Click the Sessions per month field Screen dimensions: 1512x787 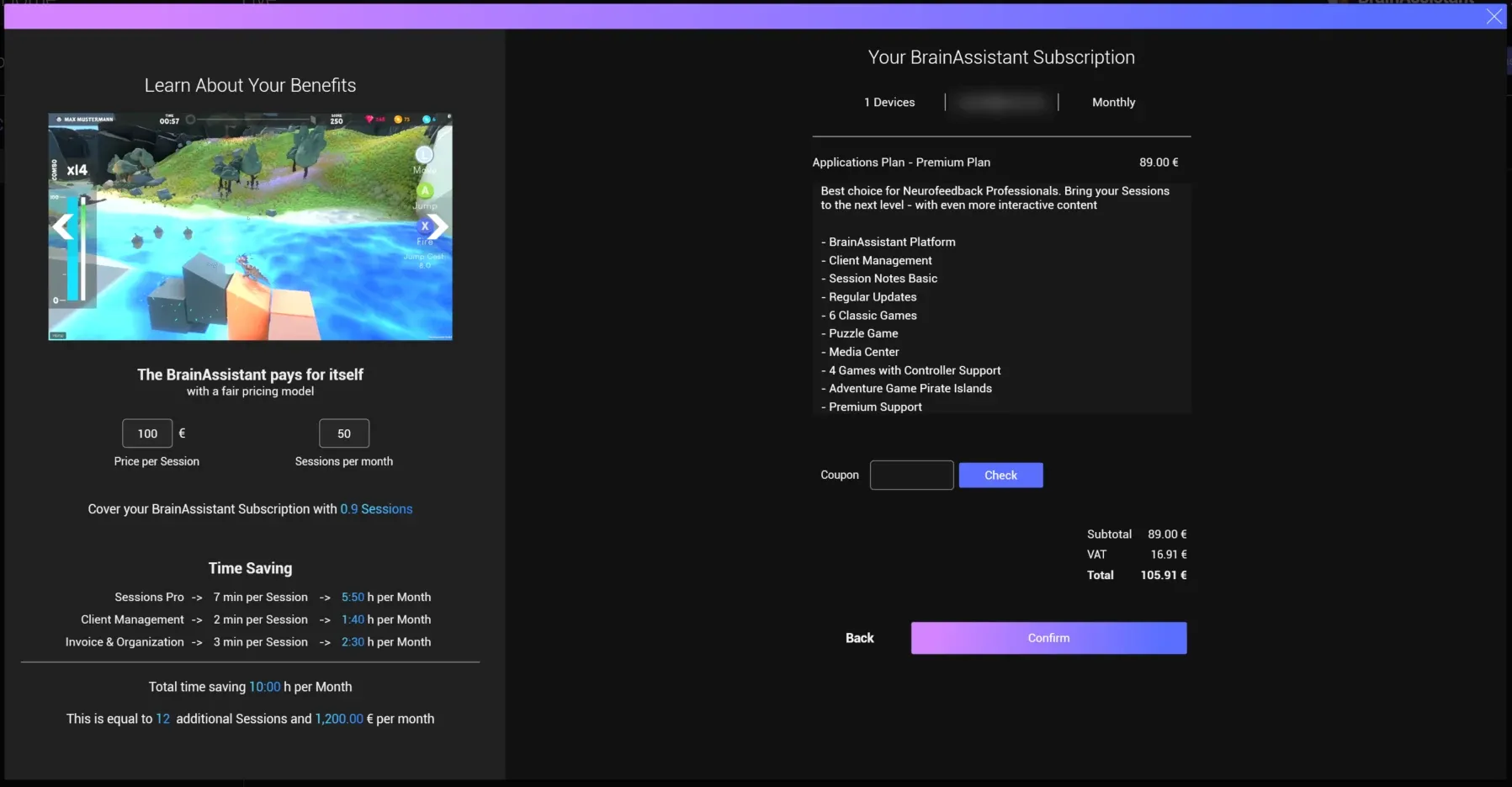(344, 433)
